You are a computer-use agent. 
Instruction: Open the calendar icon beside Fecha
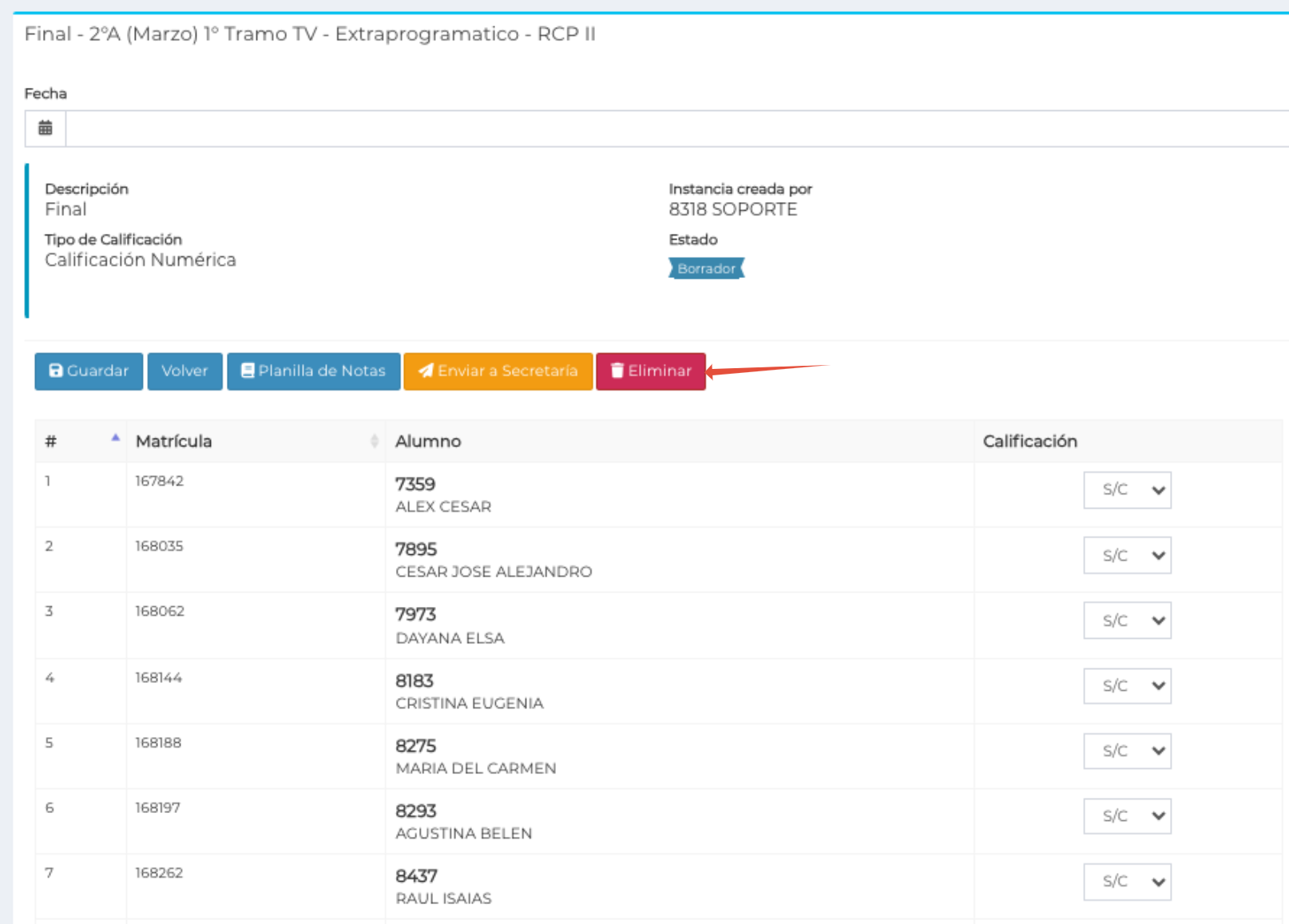(46, 128)
